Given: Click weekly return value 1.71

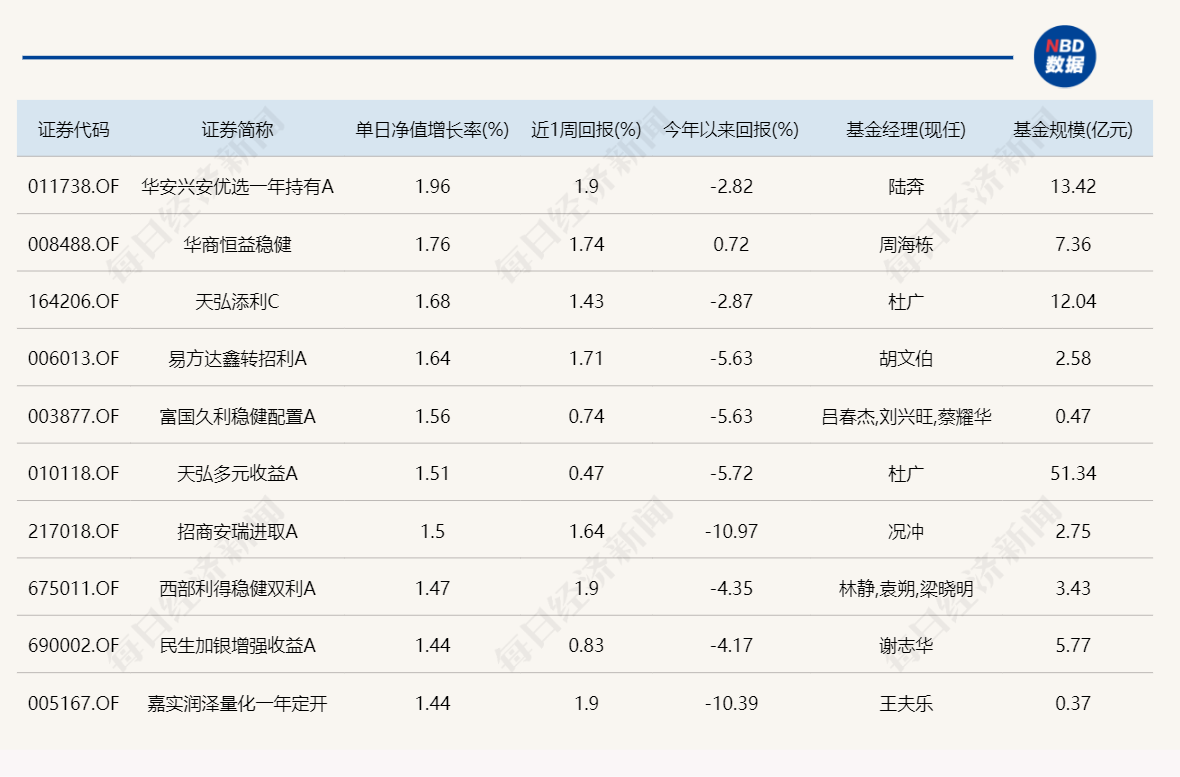Looking at the screenshot, I should coord(586,358).
